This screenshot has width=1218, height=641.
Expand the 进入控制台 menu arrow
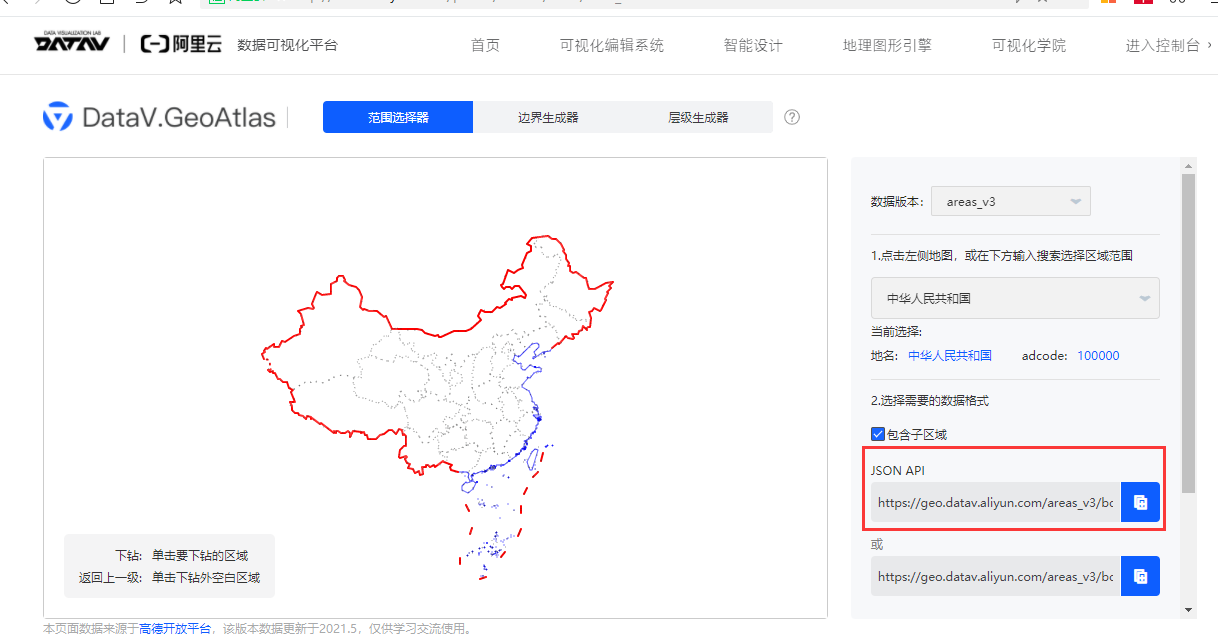[x=1210, y=45]
